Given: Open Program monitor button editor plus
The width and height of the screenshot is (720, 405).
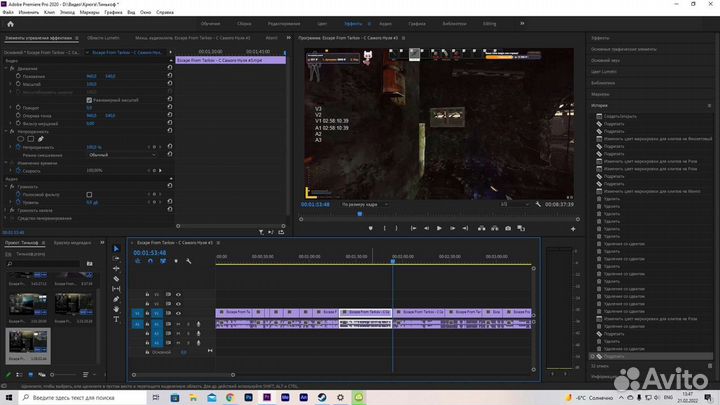Looking at the screenshot, I should (x=573, y=229).
